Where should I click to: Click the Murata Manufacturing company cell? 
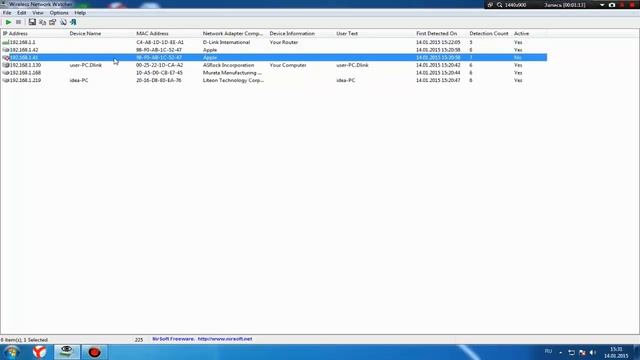click(x=232, y=73)
